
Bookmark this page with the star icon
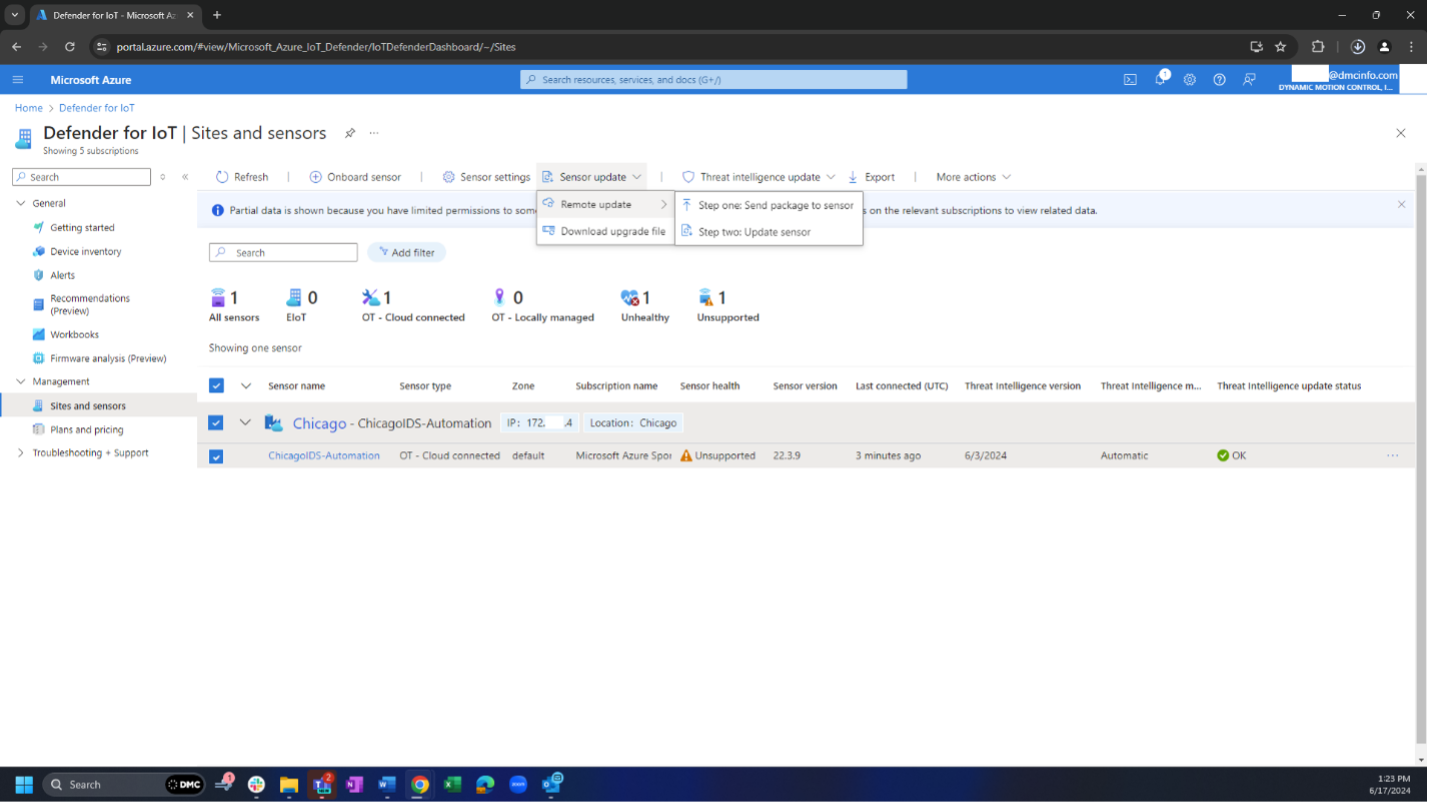tap(1280, 46)
